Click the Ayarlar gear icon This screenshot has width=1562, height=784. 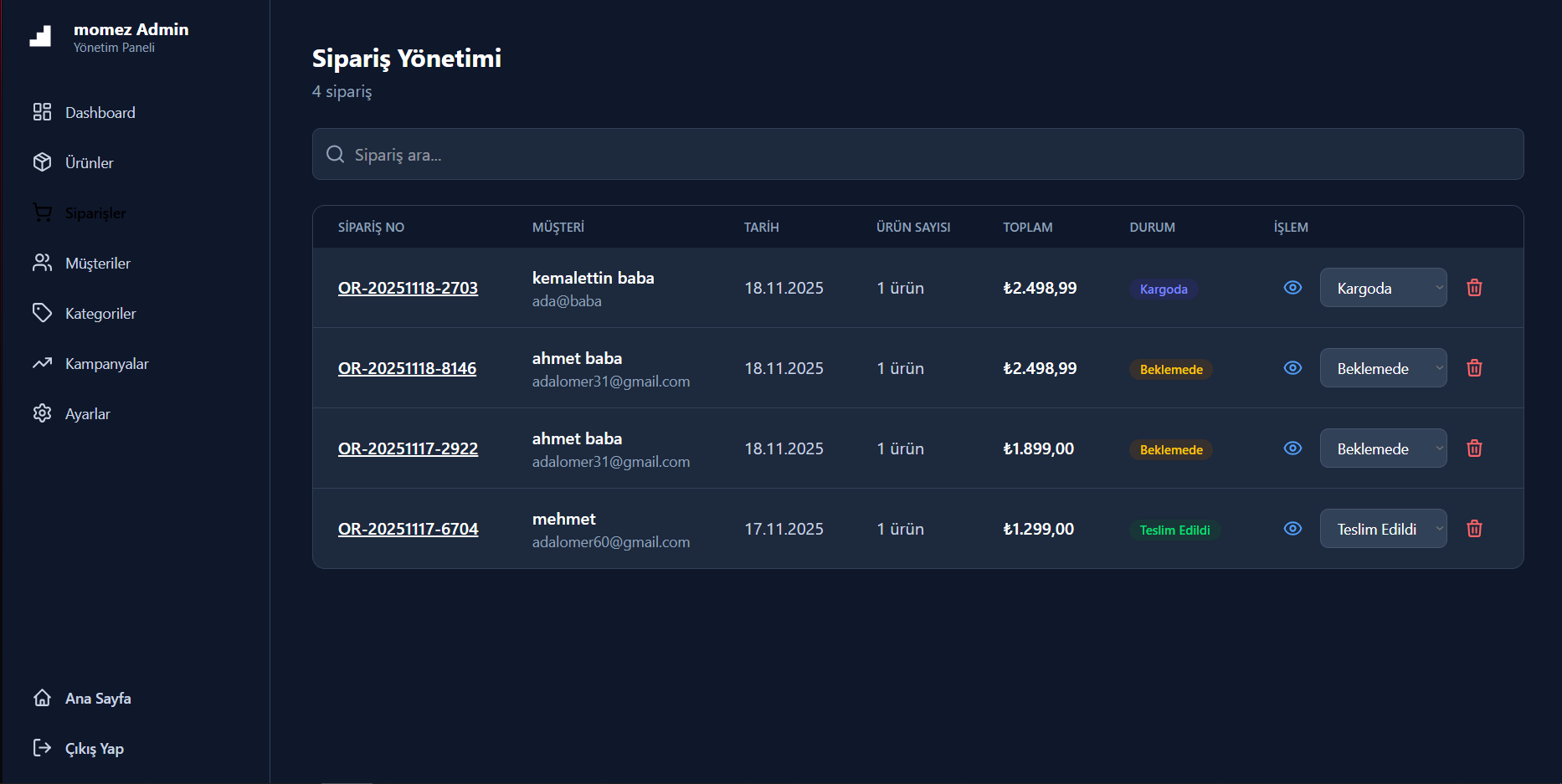[42, 413]
